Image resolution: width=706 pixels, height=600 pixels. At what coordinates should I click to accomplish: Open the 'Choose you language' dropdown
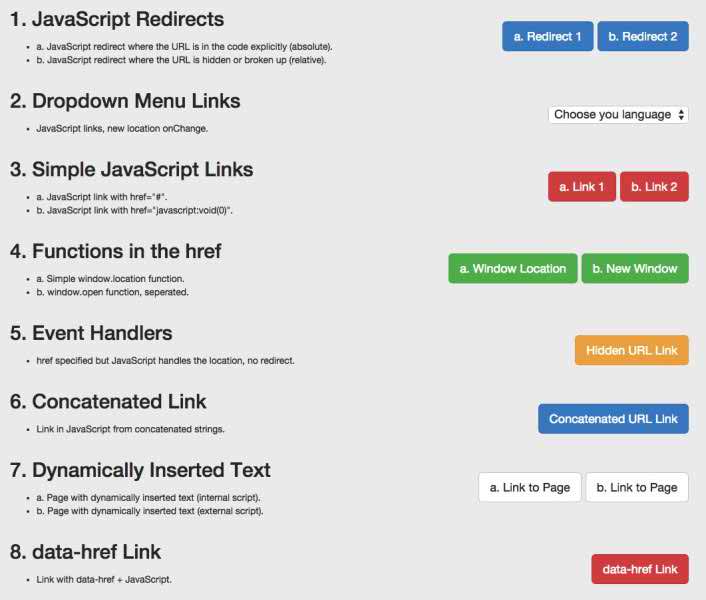tap(618, 114)
